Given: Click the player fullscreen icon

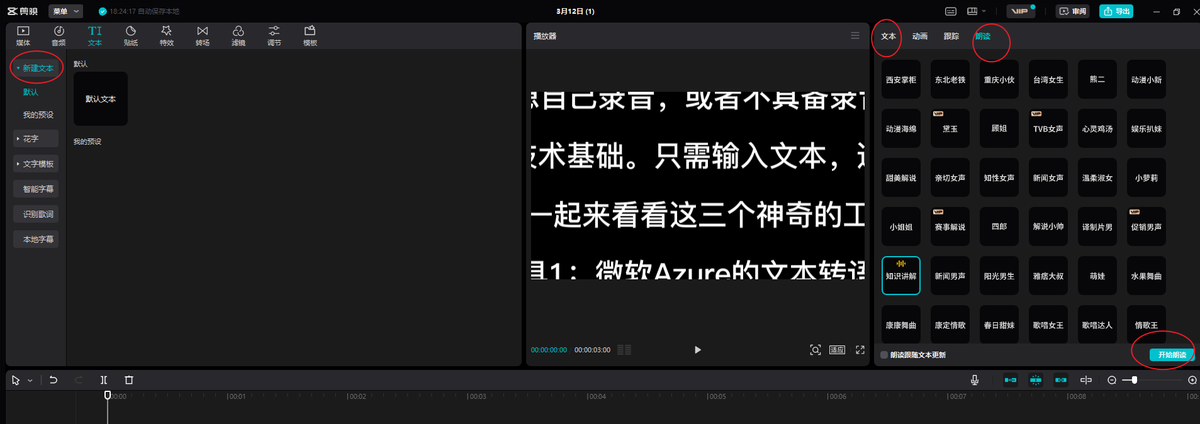Looking at the screenshot, I should pyautogui.click(x=859, y=350).
